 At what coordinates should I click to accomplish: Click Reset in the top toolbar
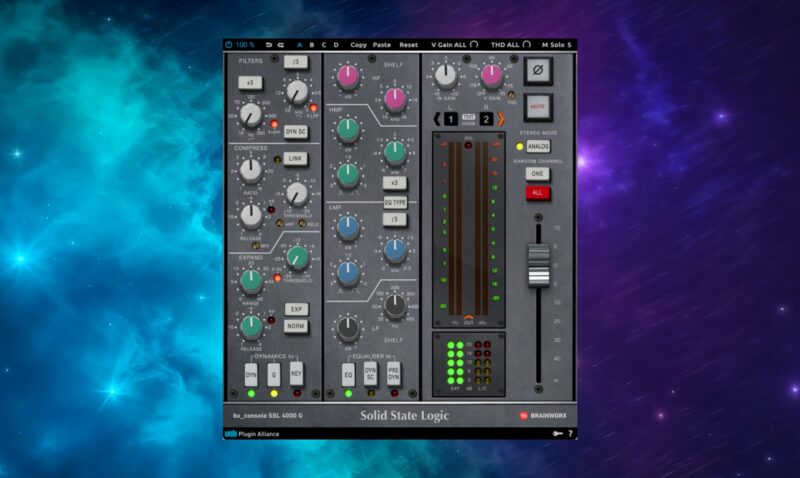point(408,45)
